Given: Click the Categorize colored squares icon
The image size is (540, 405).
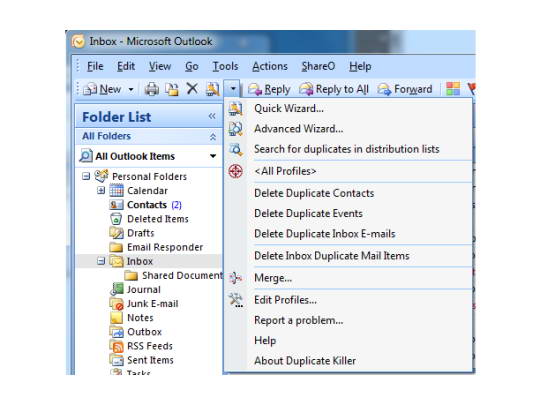Looking at the screenshot, I should tap(453, 89).
